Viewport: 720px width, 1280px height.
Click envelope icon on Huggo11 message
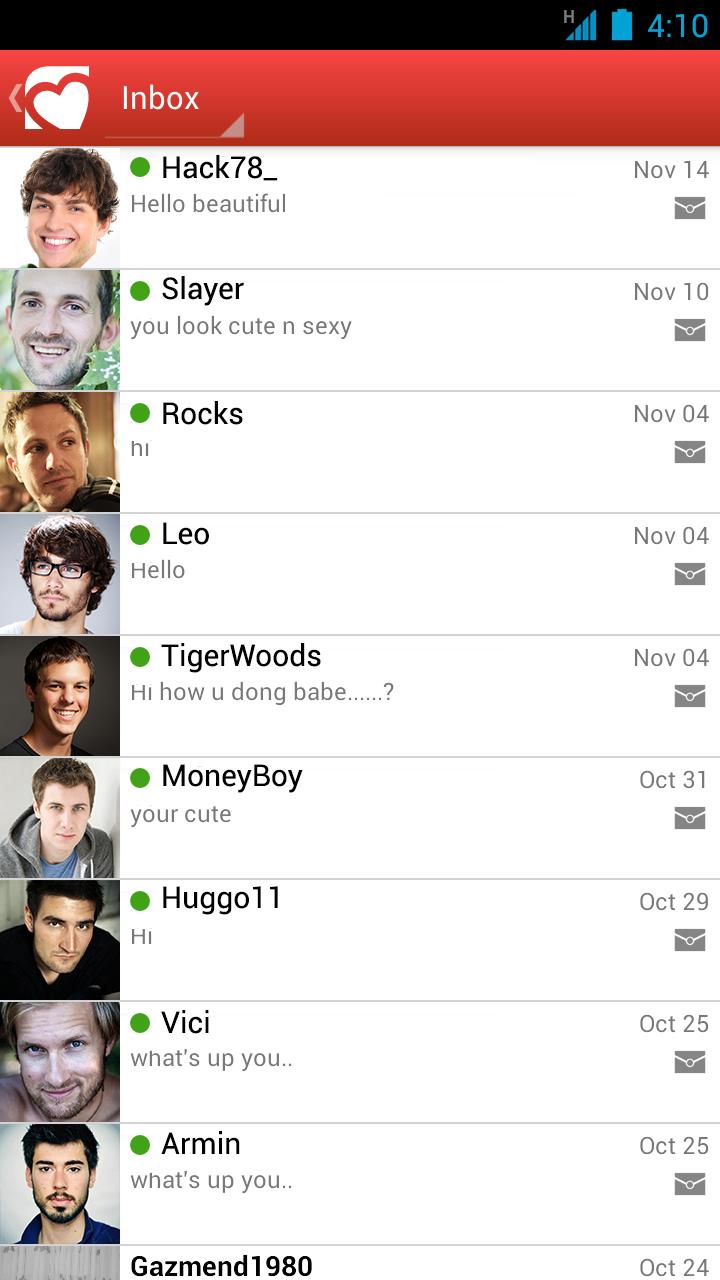(x=690, y=940)
